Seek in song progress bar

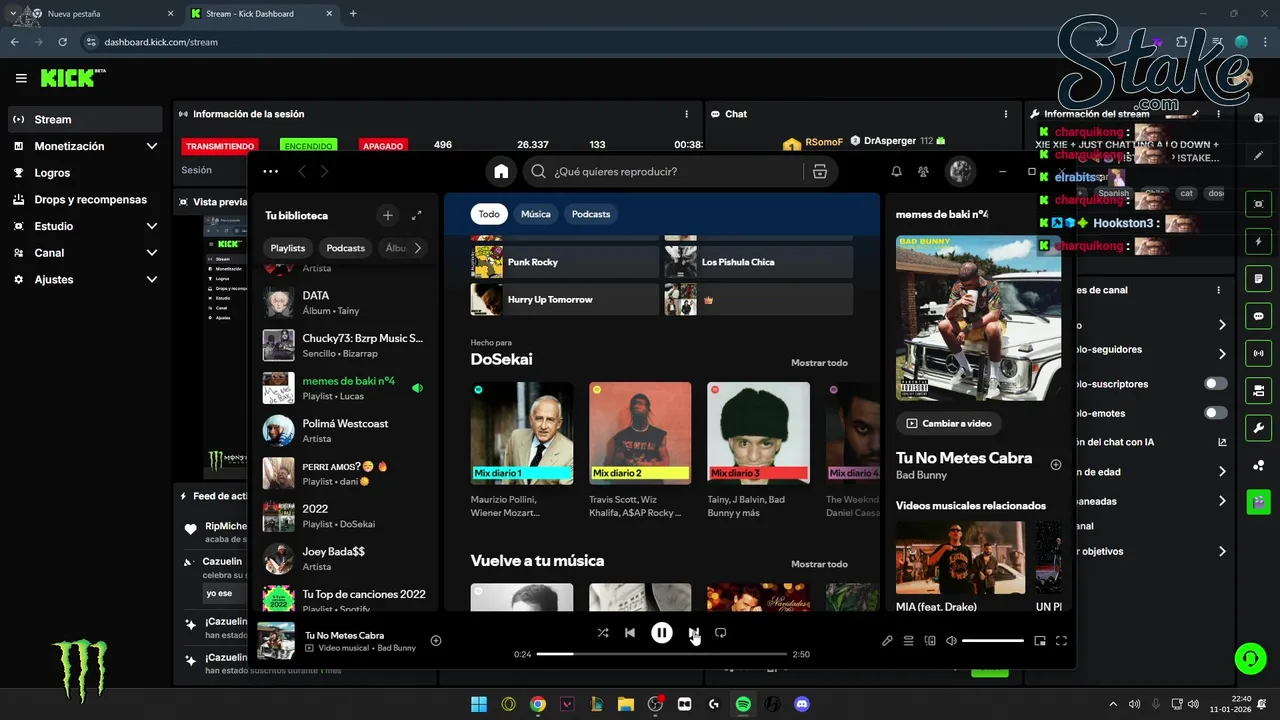click(x=662, y=654)
